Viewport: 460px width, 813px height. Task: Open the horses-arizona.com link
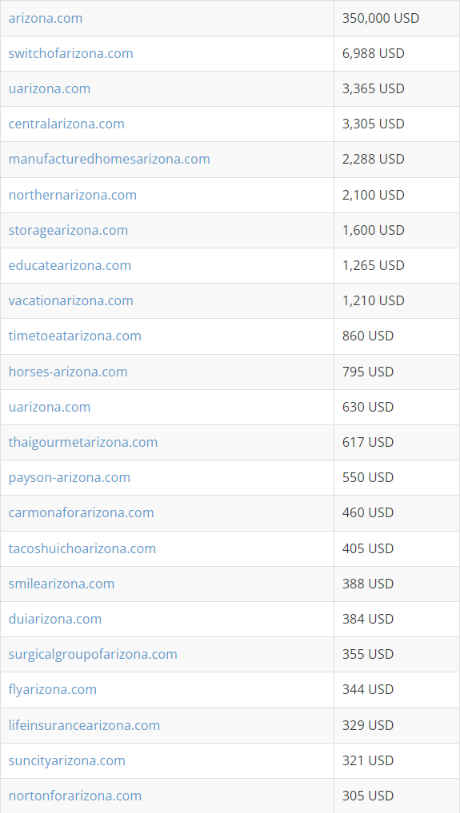[x=68, y=372]
